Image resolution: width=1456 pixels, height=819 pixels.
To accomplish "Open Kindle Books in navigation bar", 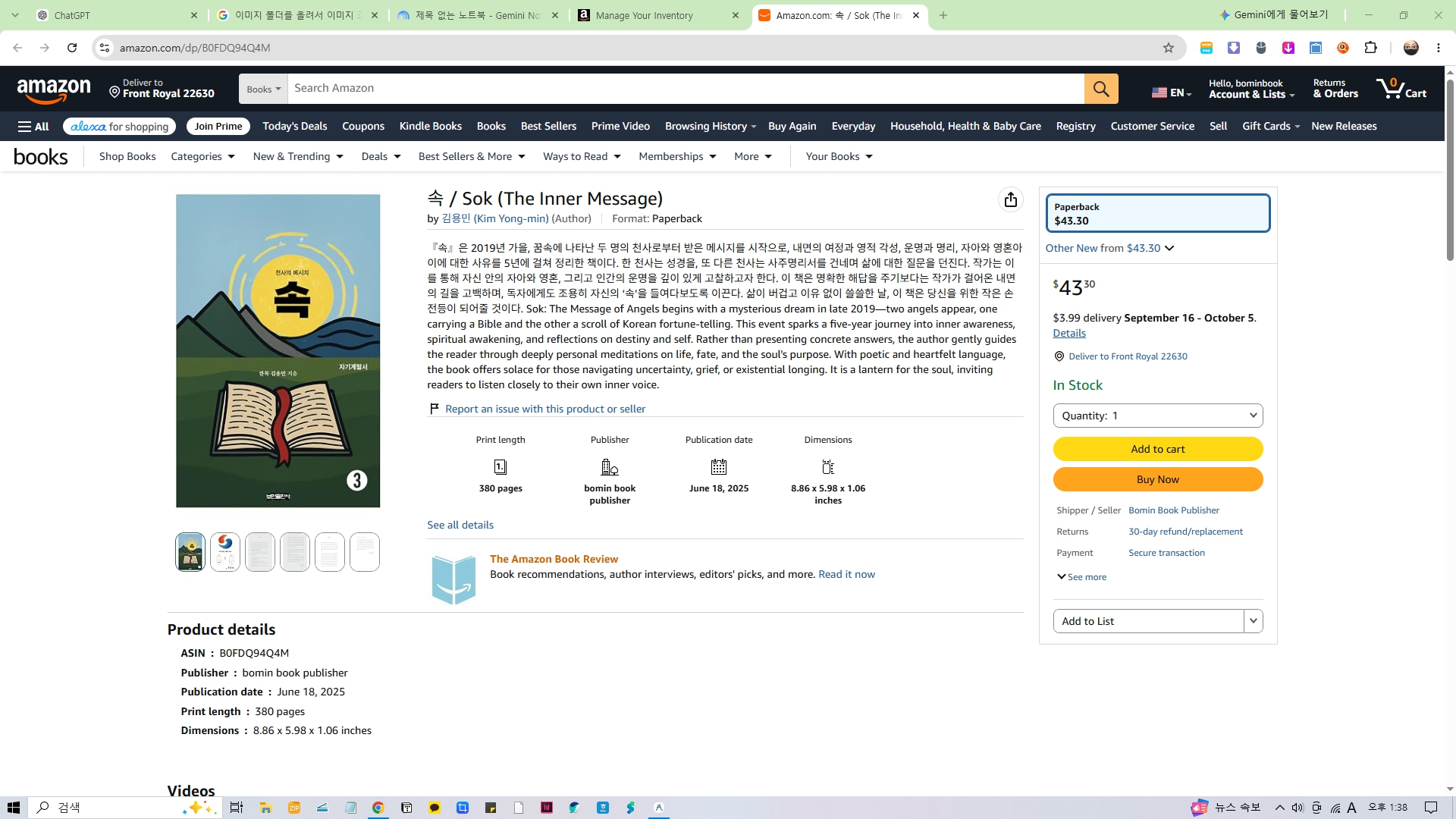I will 431,127.
